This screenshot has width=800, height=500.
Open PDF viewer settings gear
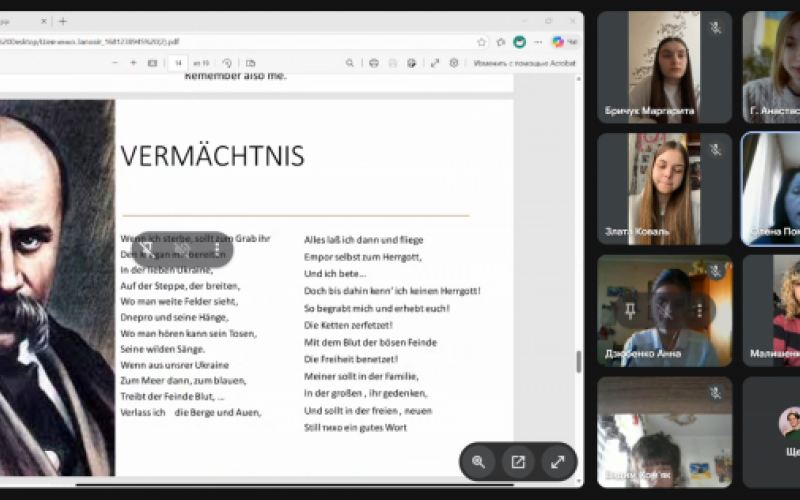[x=454, y=63]
